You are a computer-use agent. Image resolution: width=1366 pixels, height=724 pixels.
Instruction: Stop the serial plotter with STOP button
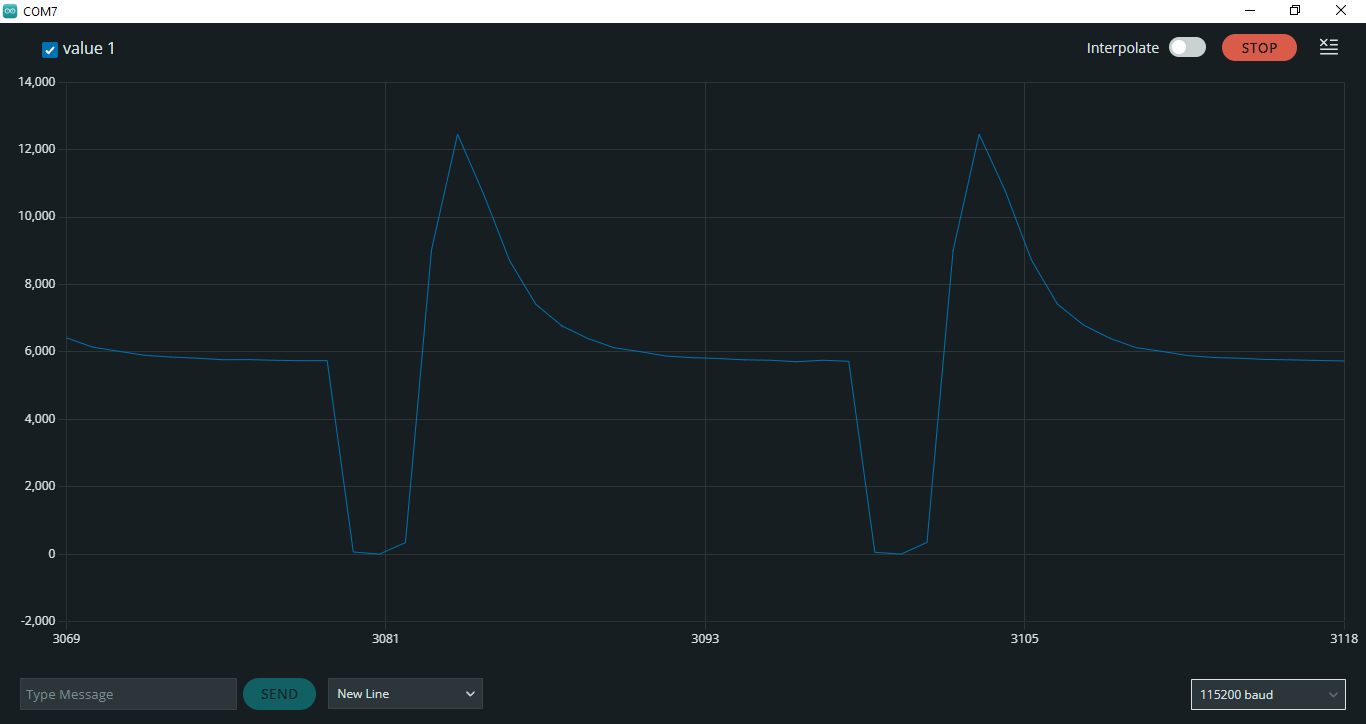[1259, 47]
